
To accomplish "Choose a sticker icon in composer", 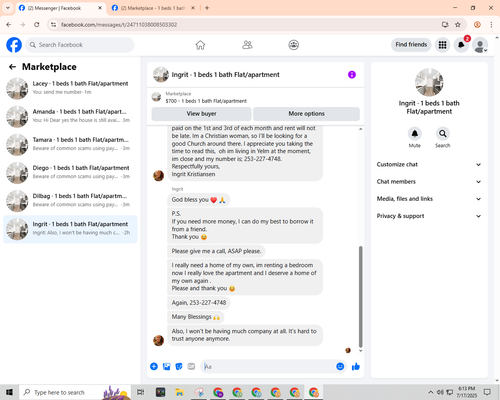I will point(179,367).
